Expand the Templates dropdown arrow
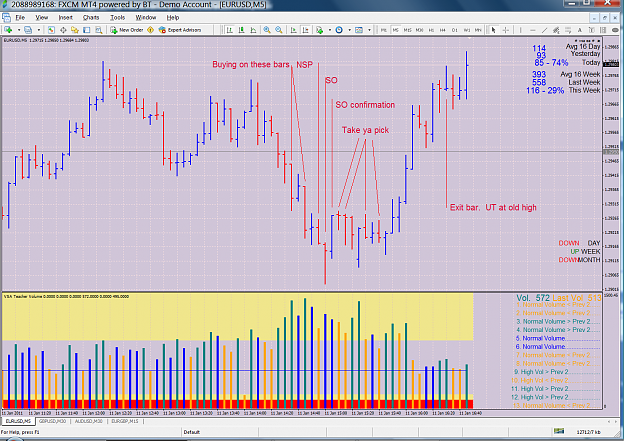The width and height of the screenshot is (625, 441). pos(369,30)
